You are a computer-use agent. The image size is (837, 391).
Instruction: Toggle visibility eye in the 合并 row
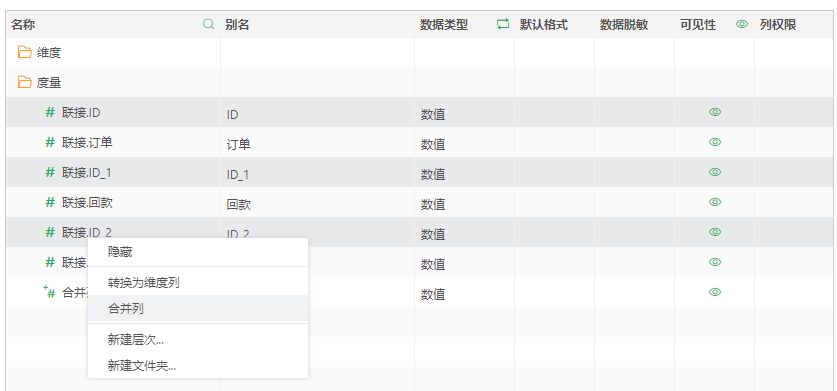[715, 292]
